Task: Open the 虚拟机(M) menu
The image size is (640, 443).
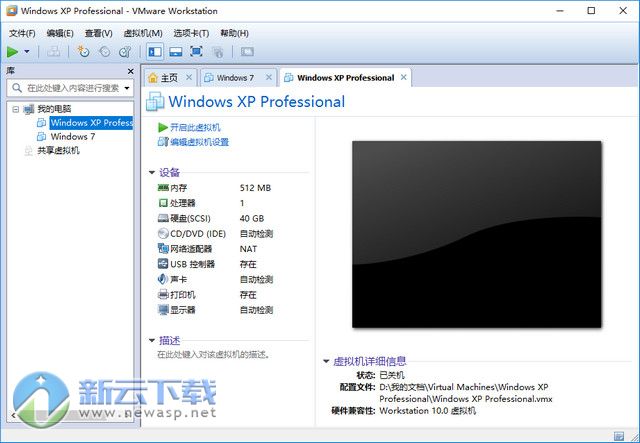Action: [x=143, y=33]
